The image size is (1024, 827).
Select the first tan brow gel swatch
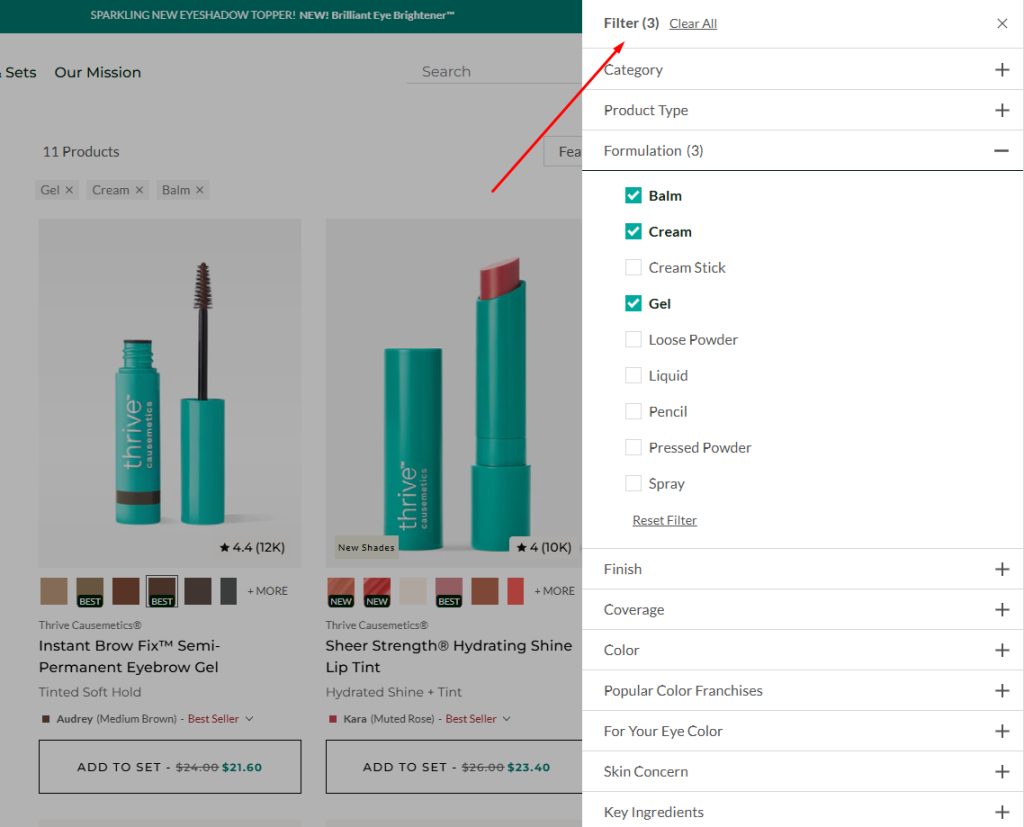point(54,591)
